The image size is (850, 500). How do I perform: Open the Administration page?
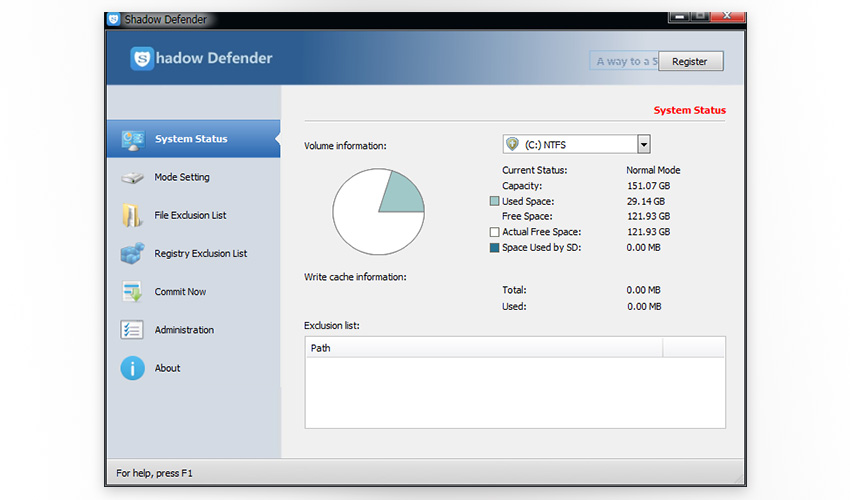184,330
